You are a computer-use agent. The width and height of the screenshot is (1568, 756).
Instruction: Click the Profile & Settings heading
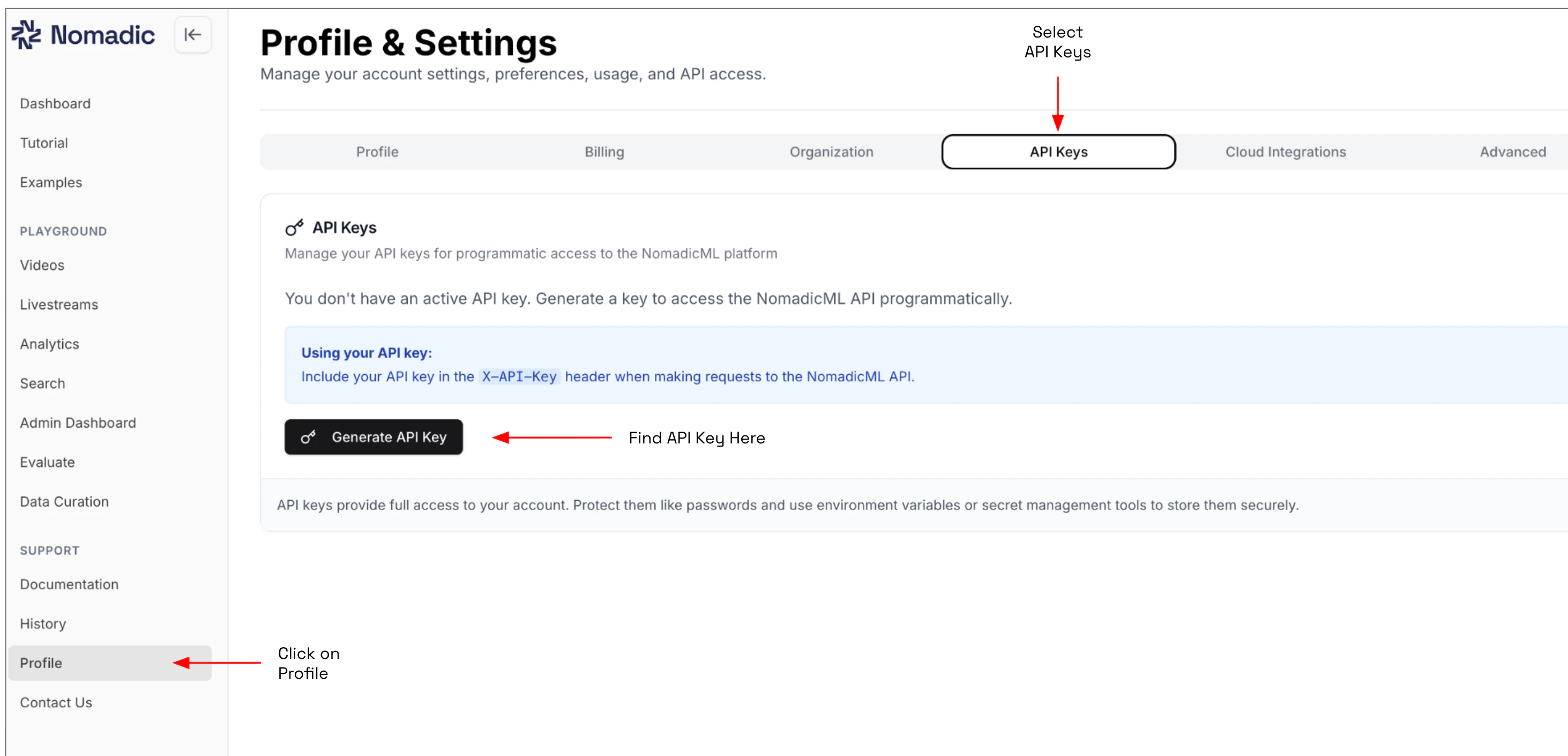click(408, 43)
